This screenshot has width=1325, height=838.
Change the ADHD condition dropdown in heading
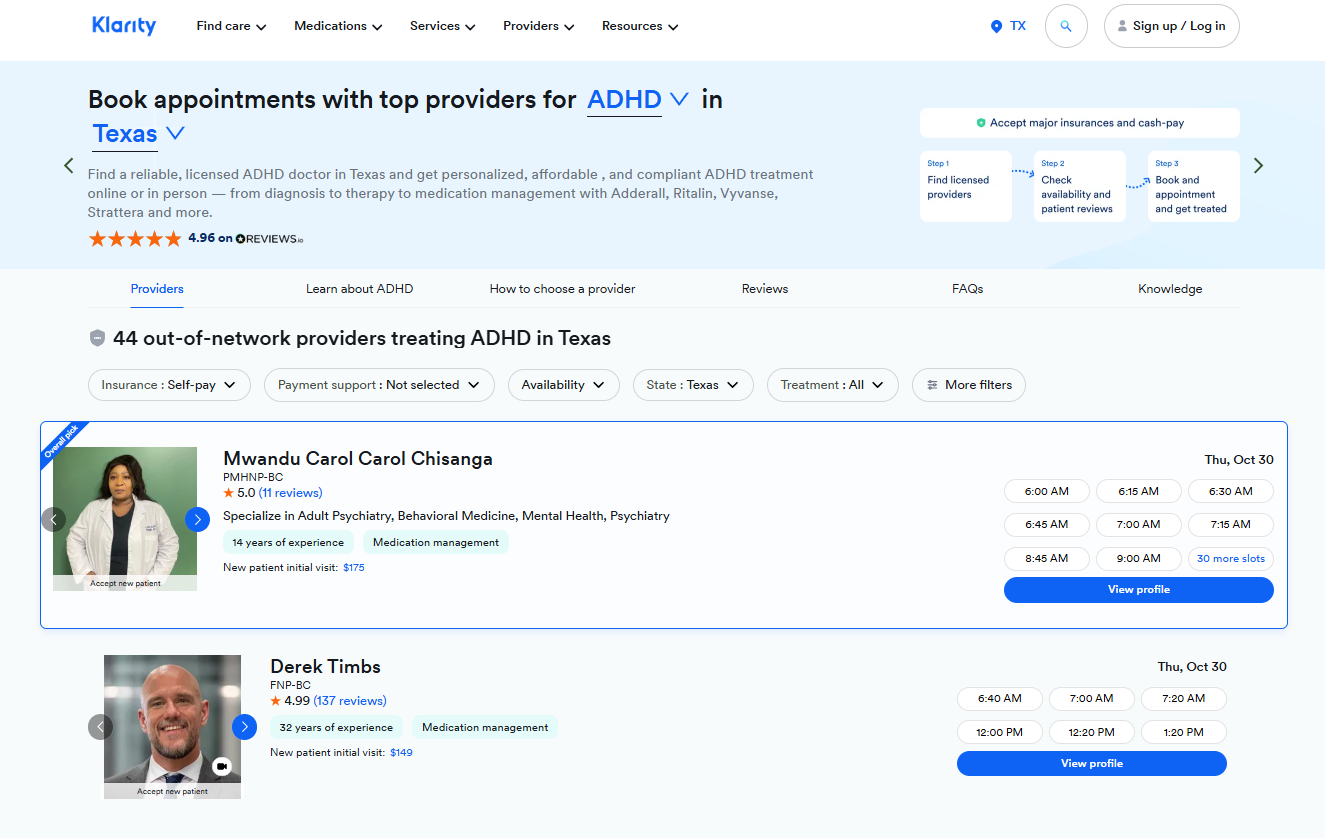tap(638, 100)
